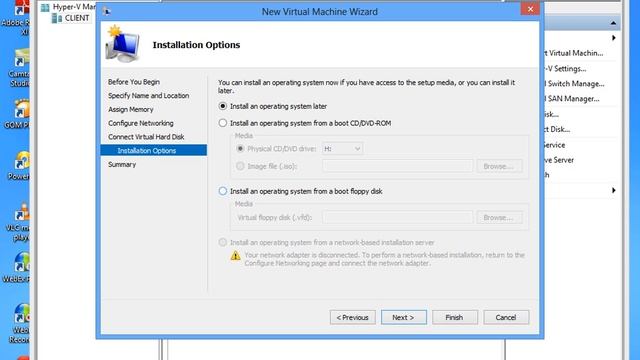Open Virtual Switch Manager in Actions pane
640x360 pixels.
pos(574,84)
